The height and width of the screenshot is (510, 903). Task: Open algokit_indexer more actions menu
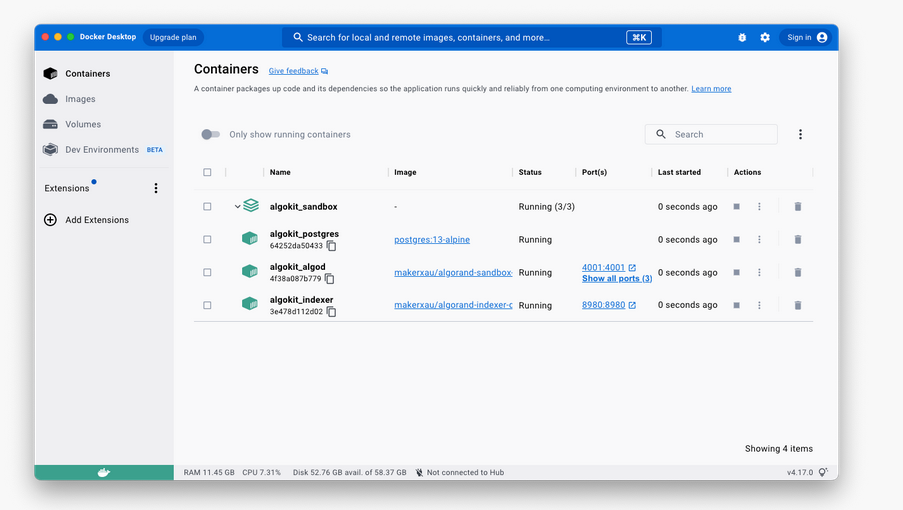759,305
